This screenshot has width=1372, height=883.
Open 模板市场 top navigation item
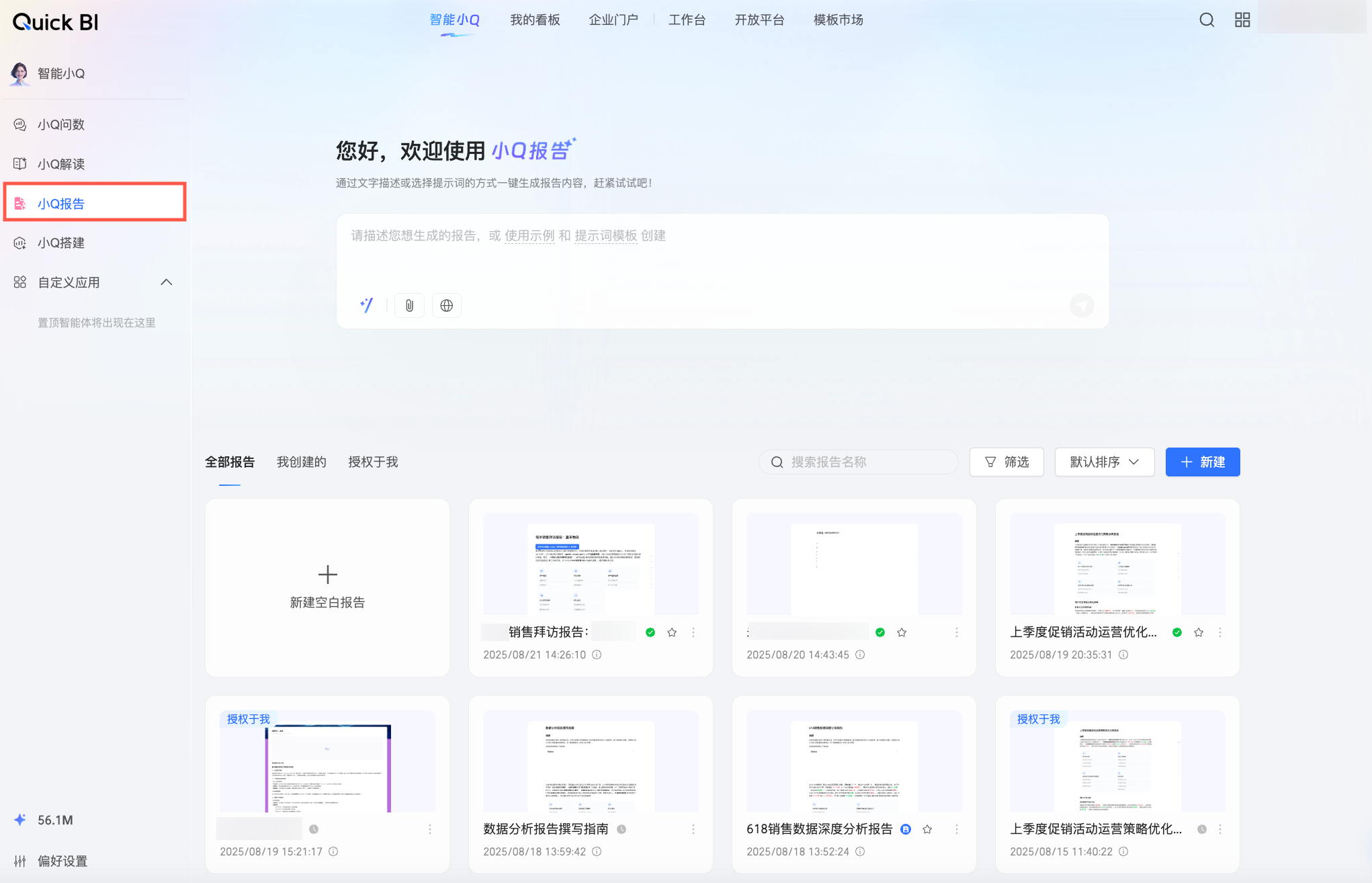pyautogui.click(x=839, y=20)
